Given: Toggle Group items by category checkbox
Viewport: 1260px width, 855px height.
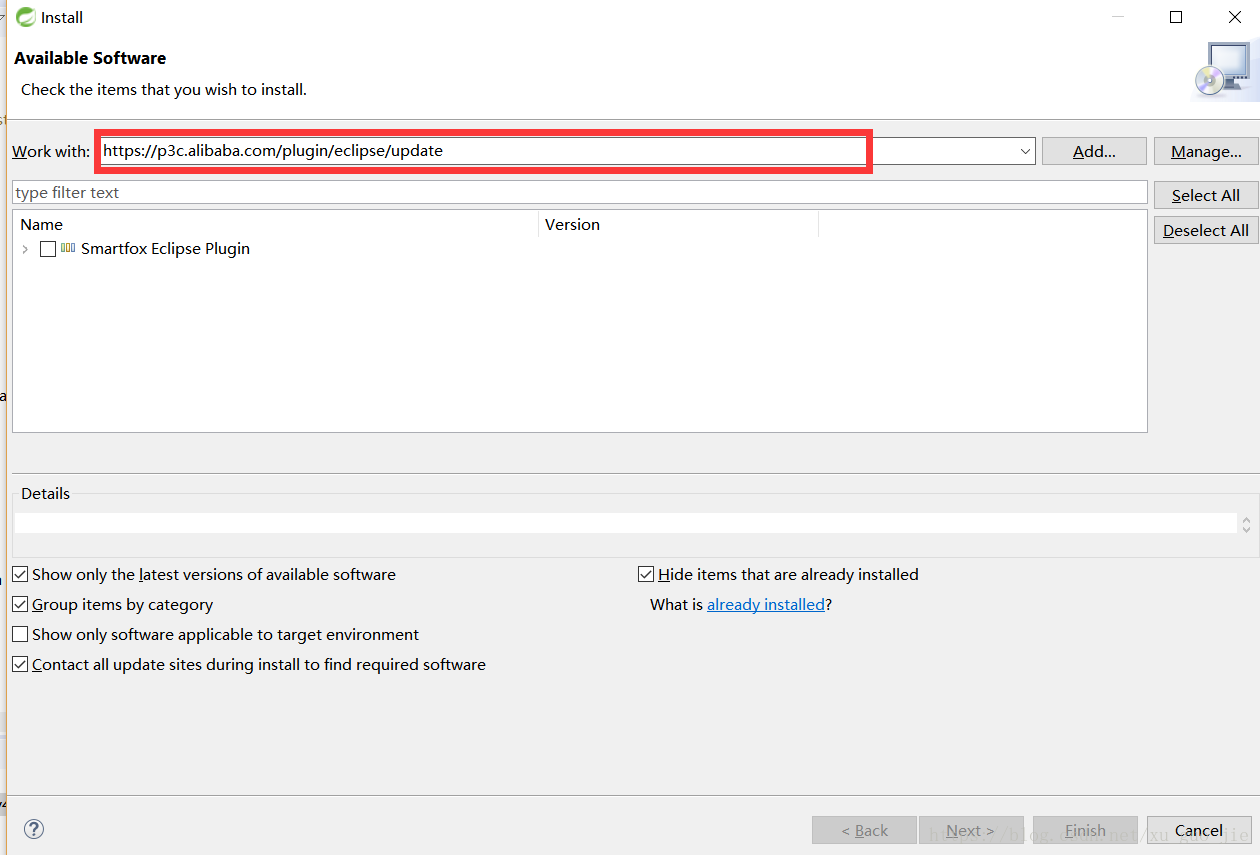Looking at the screenshot, I should [x=20, y=605].
